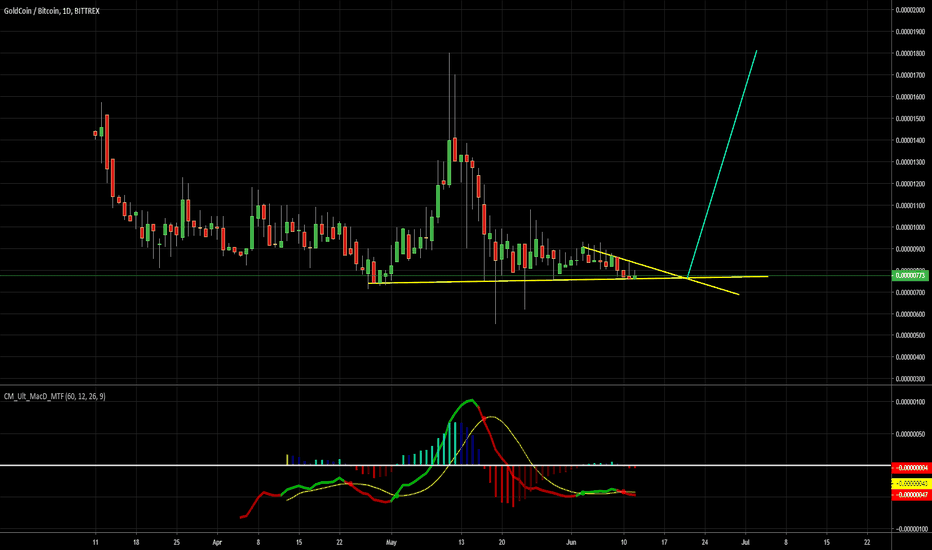Click the 10 date label on time axis

(624, 542)
